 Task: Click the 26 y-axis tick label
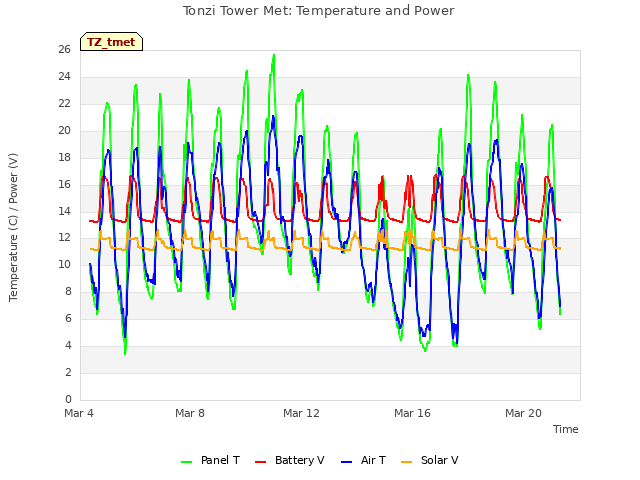click(x=64, y=50)
